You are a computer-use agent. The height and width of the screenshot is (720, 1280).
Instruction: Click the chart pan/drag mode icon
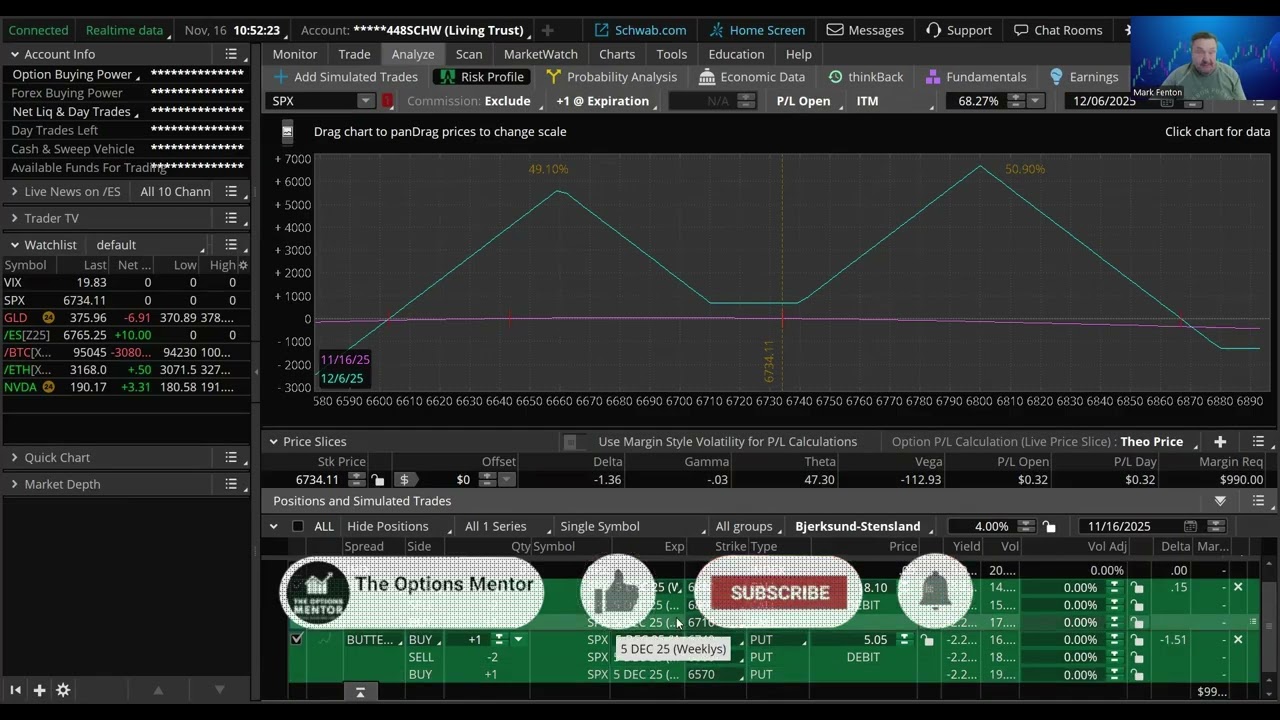tap(287, 132)
